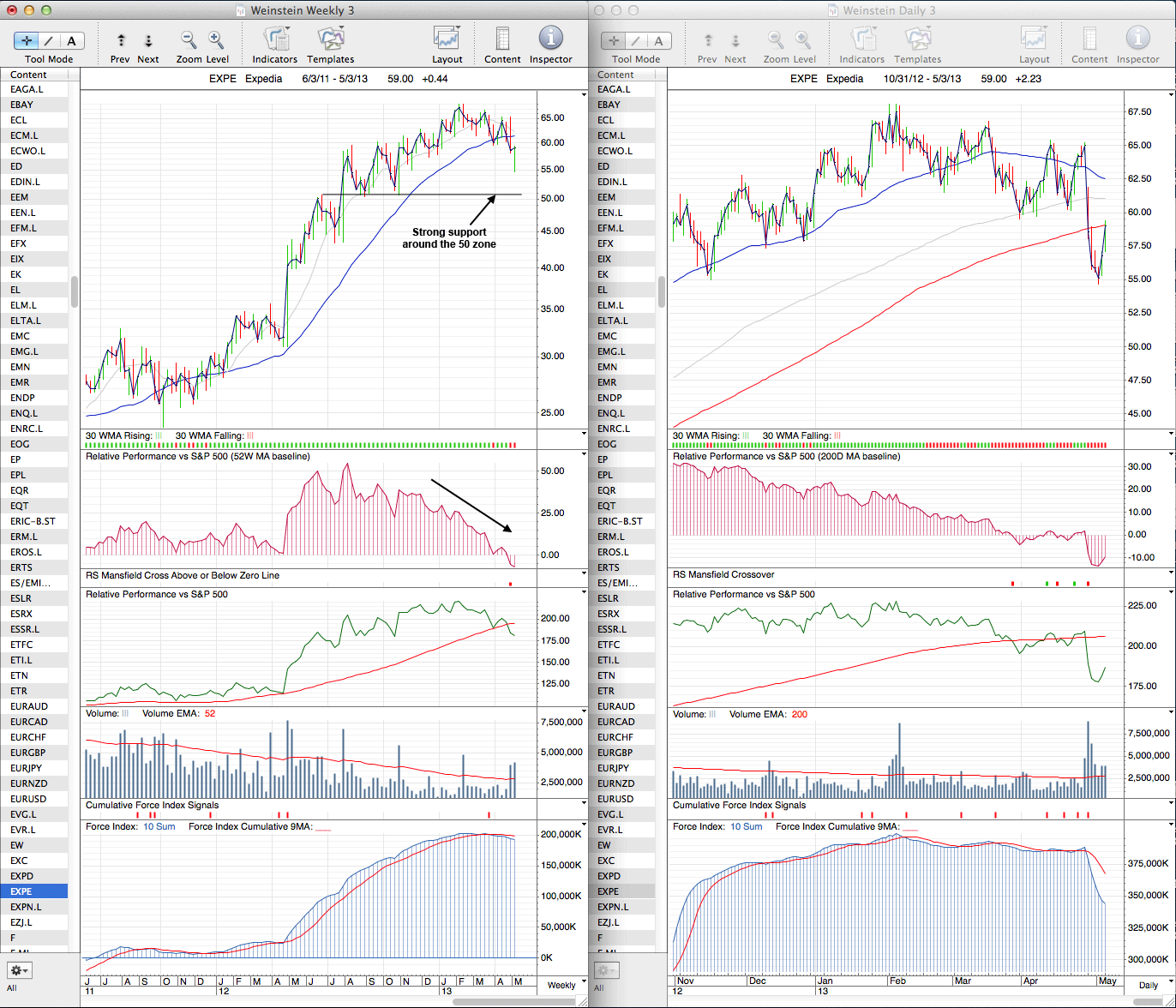Screen dimensions: 1176x1008
Task: Open Daily Volume pane dropdown arrow
Action: tap(1171, 712)
